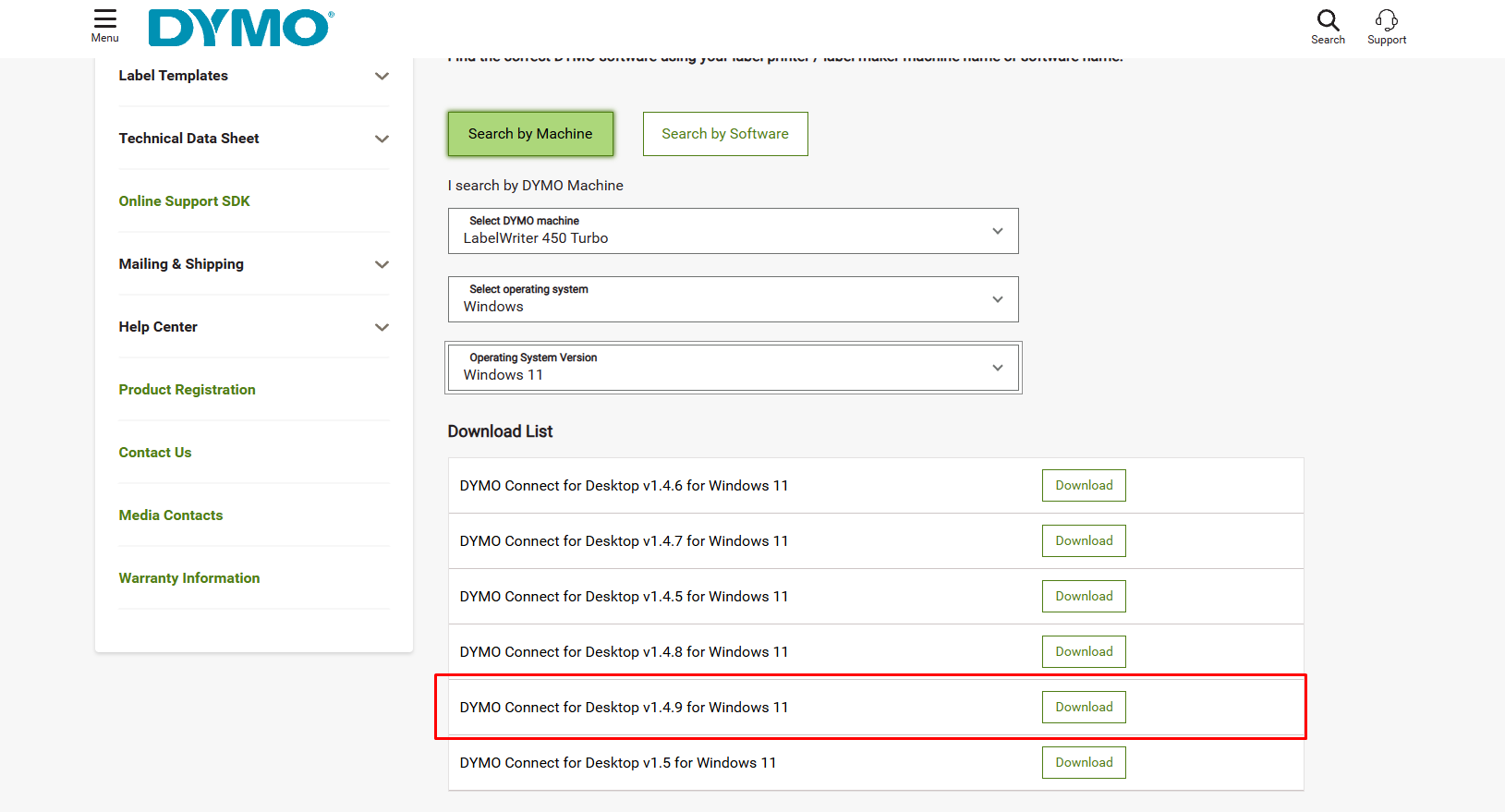Click the DYMO Connect v1.5 row title
1505x812 pixels.
618,763
